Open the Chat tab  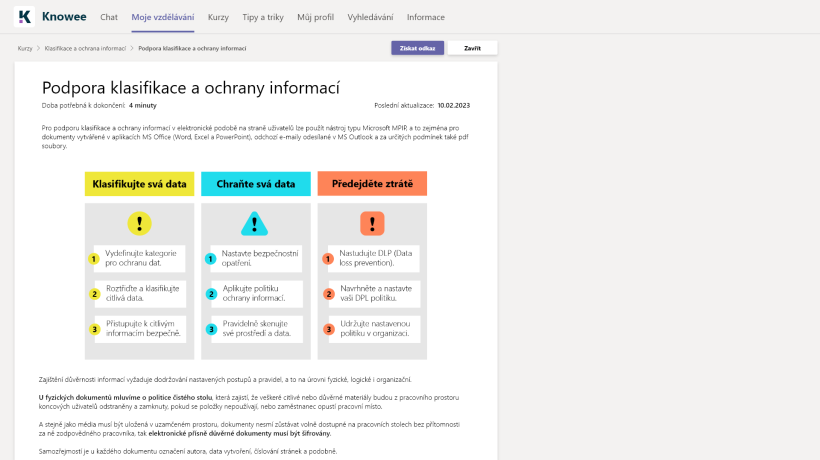(109, 18)
